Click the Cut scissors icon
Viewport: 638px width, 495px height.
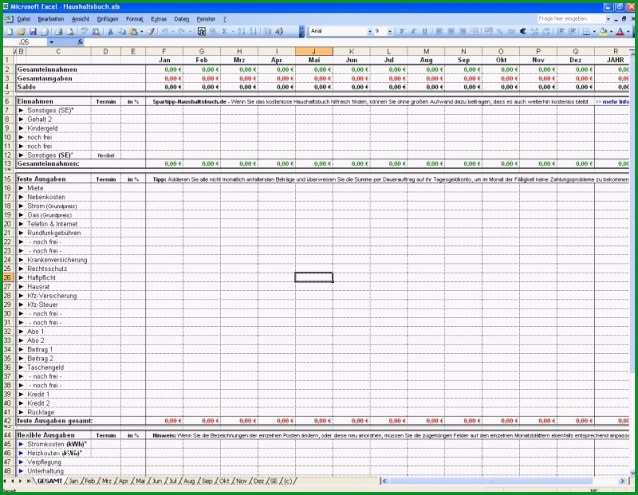pos(110,31)
